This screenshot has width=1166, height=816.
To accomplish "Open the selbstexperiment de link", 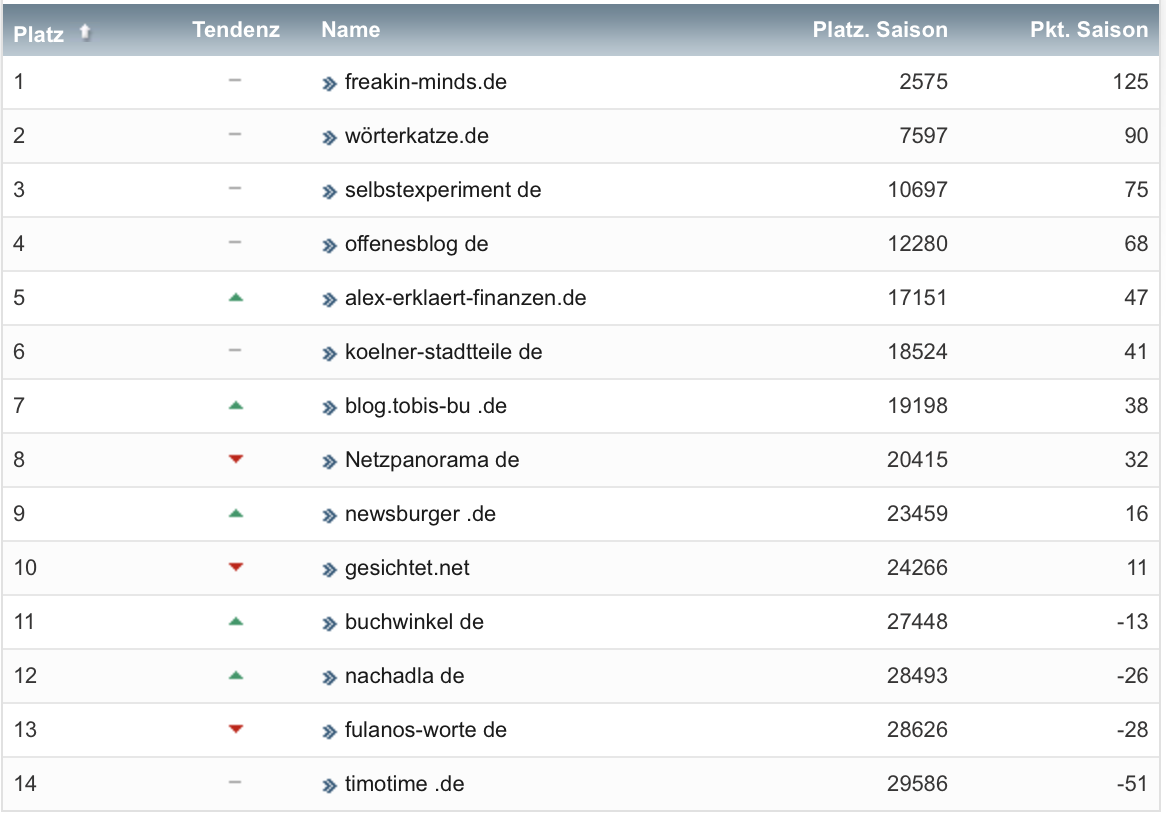I will pyautogui.click(x=442, y=190).
